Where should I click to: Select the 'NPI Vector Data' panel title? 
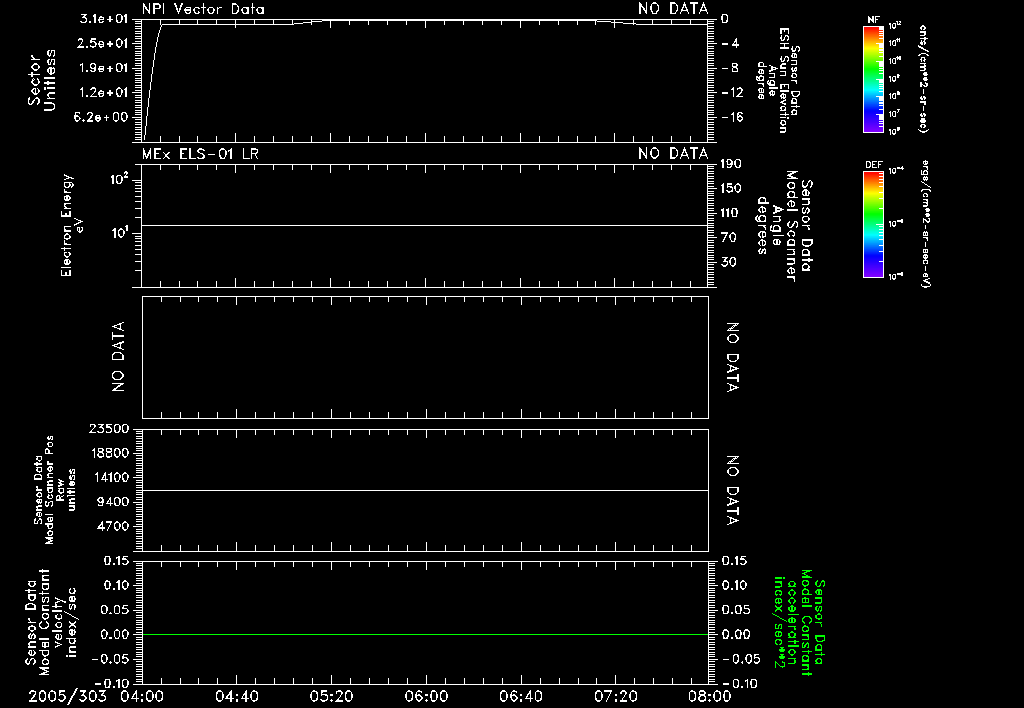click(x=203, y=9)
